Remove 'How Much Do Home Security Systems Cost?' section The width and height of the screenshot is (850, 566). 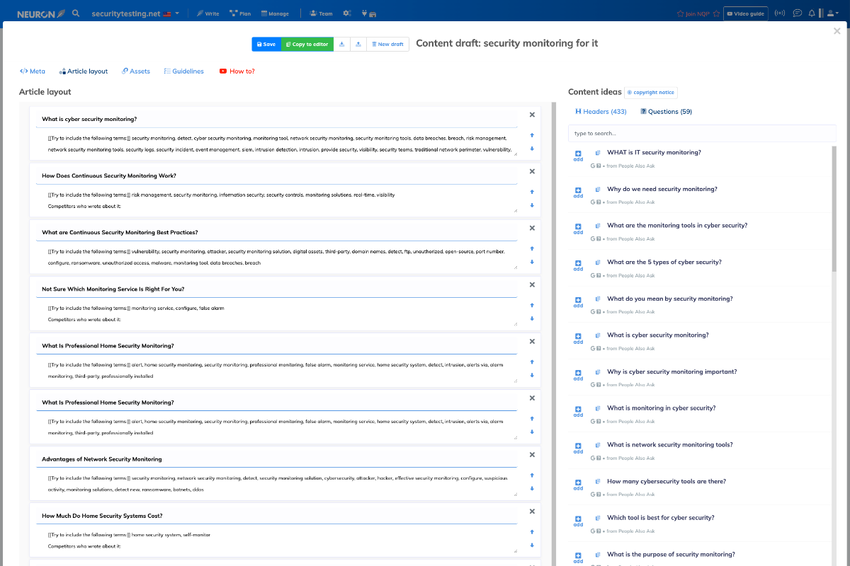point(532,511)
